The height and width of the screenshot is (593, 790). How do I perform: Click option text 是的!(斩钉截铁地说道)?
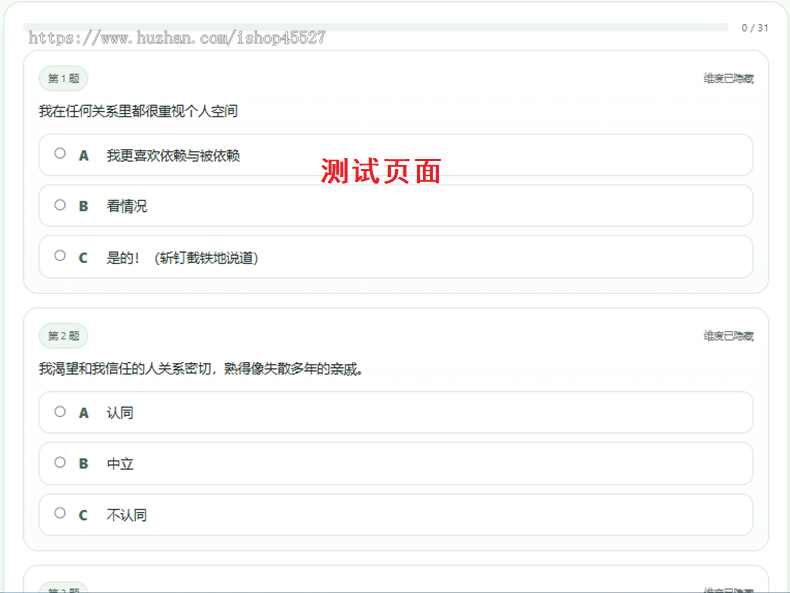click(182, 258)
